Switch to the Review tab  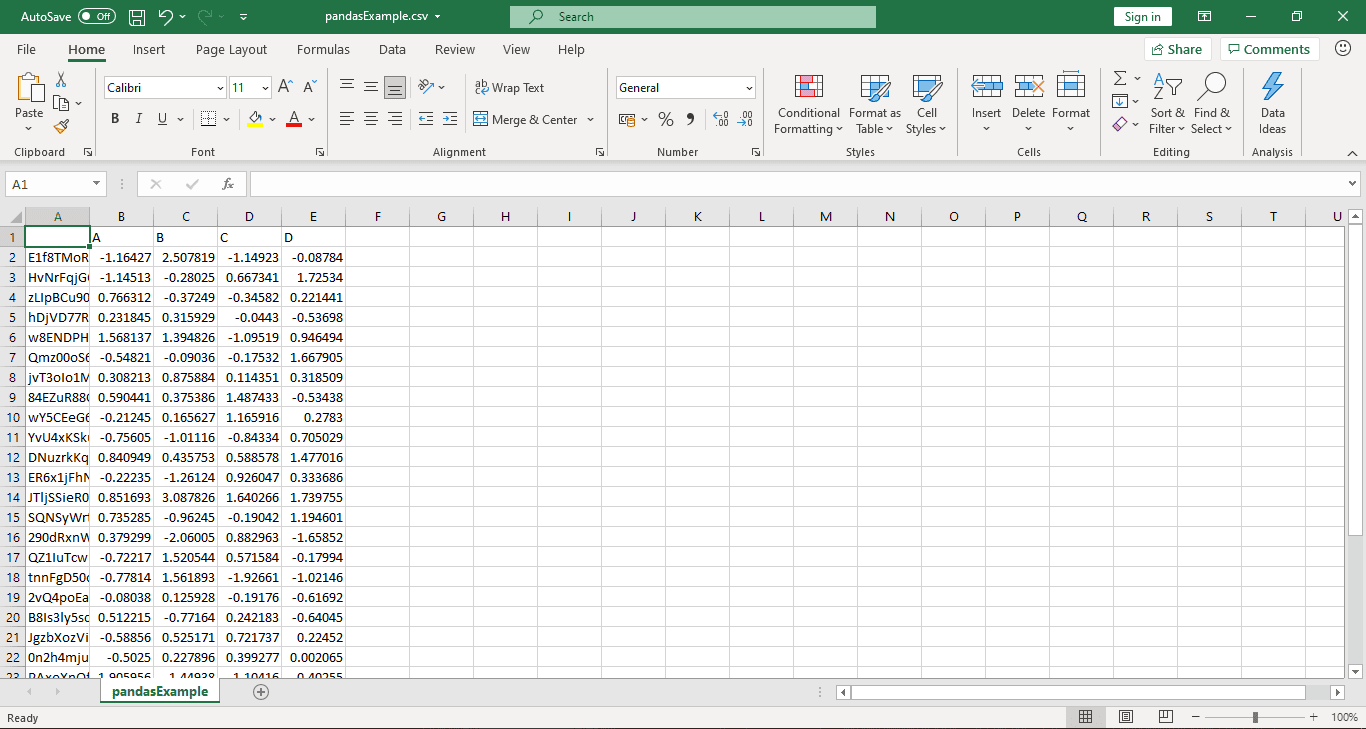(x=455, y=49)
